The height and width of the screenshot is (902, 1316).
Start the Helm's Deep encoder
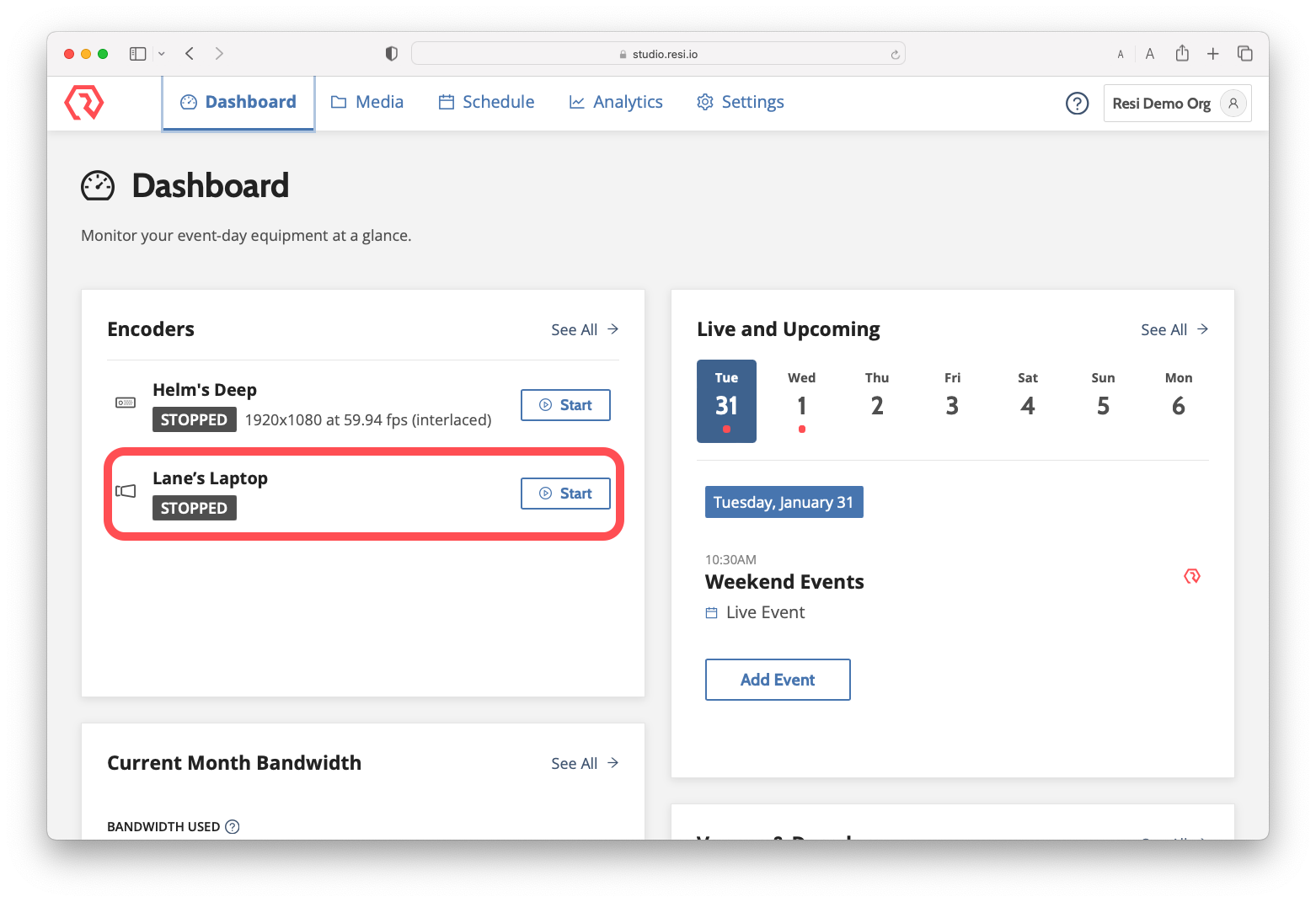coord(565,405)
